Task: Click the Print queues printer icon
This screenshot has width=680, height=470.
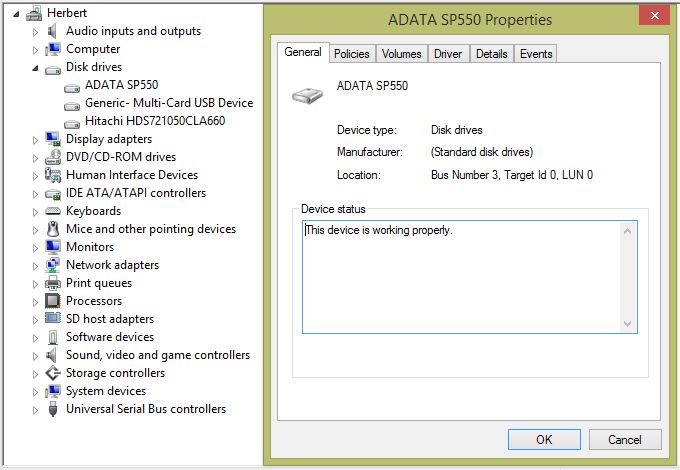Action: tap(53, 283)
